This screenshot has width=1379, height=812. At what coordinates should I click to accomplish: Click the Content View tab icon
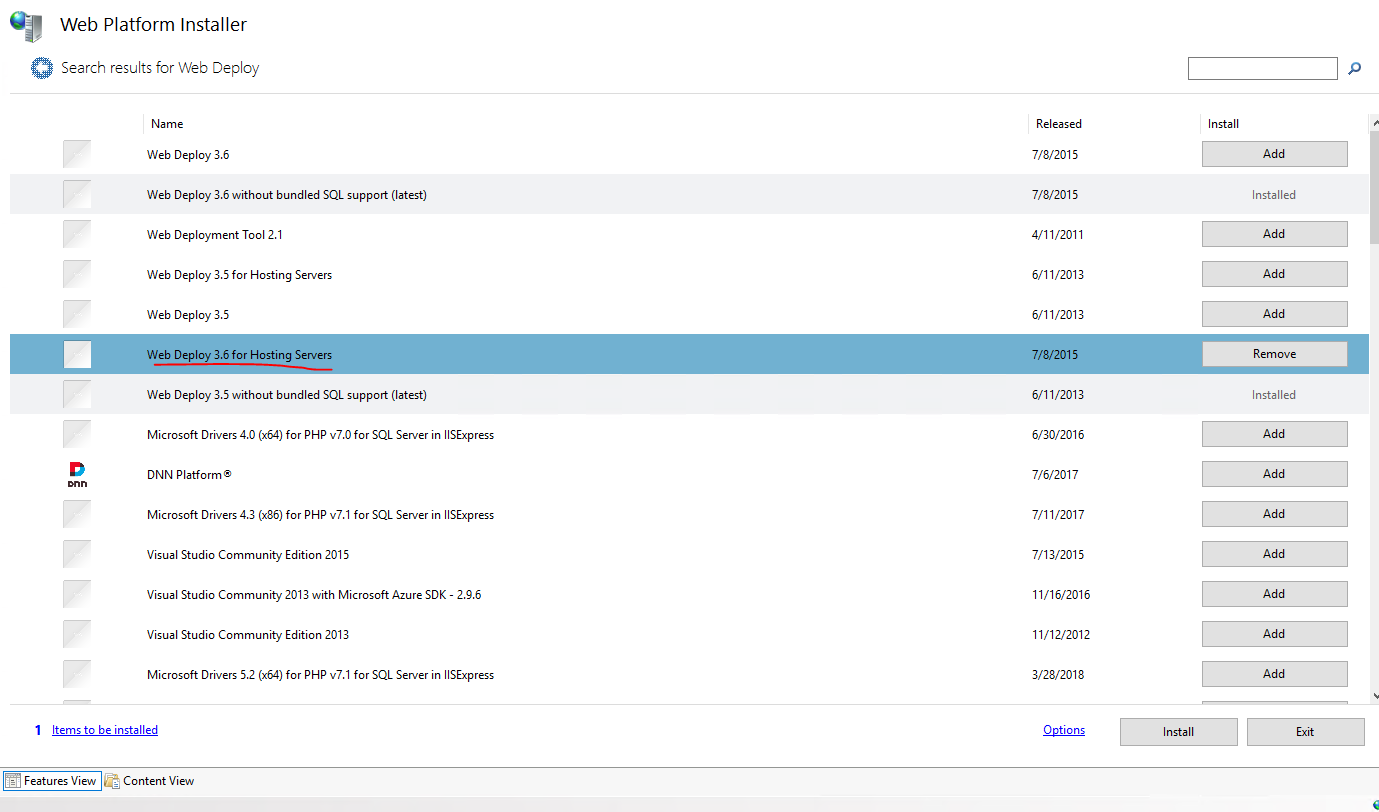pyautogui.click(x=112, y=781)
